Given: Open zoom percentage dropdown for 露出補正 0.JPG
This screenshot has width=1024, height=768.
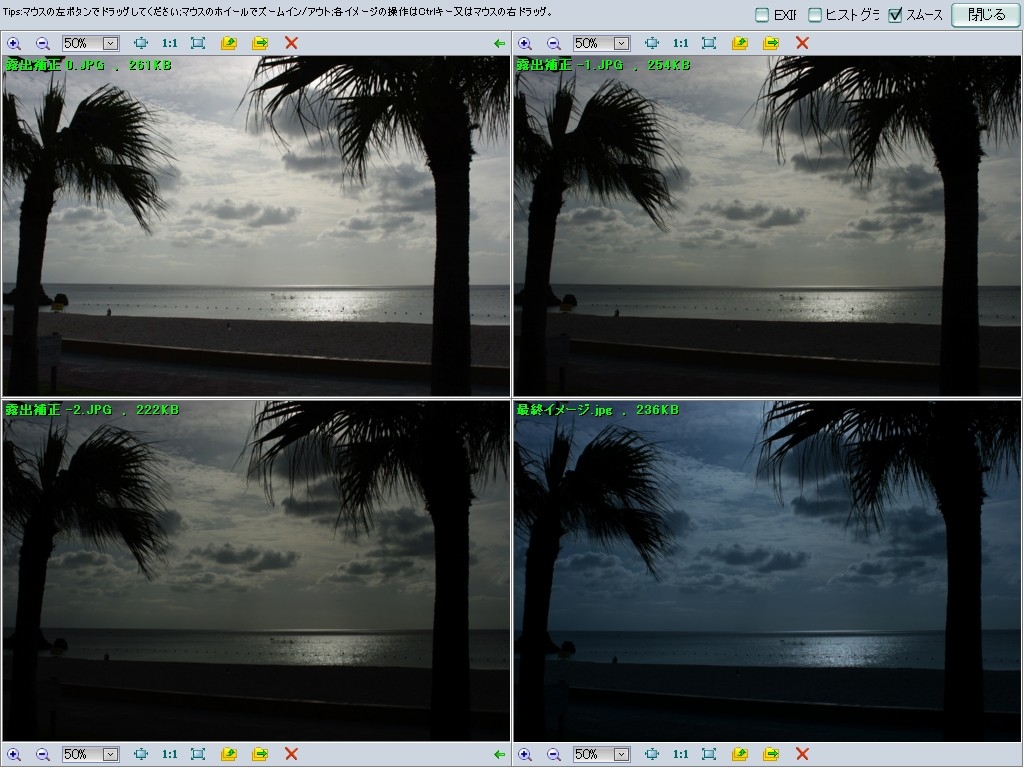Looking at the screenshot, I should (110, 43).
